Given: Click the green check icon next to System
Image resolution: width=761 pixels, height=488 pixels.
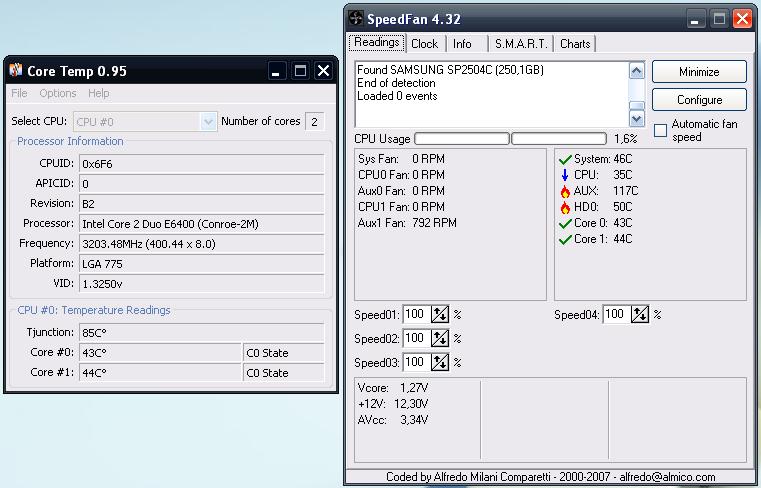Looking at the screenshot, I should 565,159.
